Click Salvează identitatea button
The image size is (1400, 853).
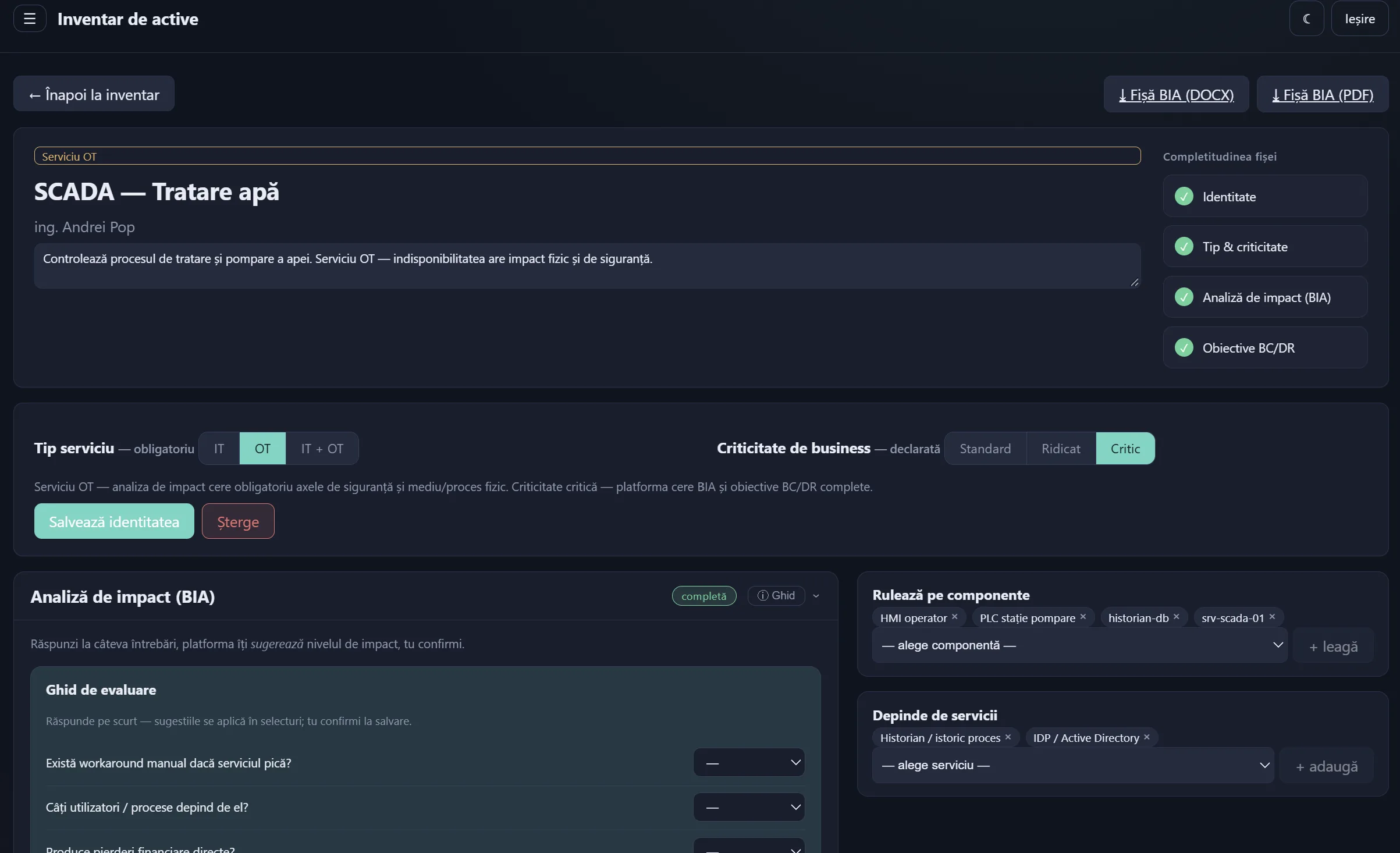click(x=114, y=521)
